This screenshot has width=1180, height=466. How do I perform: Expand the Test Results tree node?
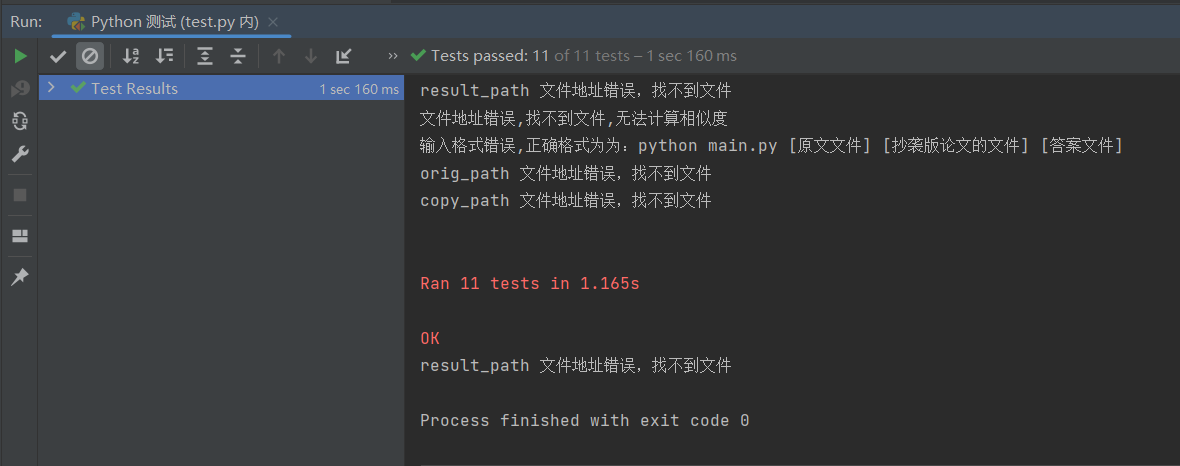pyautogui.click(x=52, y=88)
